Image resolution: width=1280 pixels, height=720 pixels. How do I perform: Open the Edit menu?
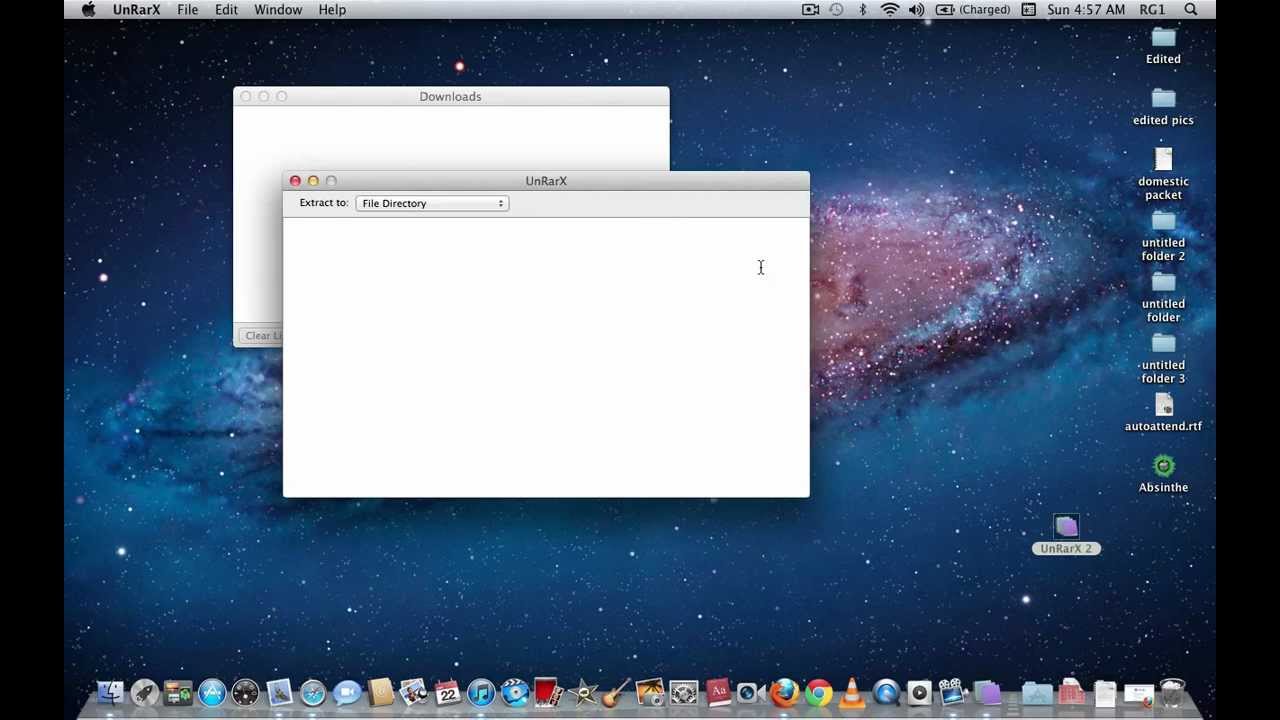tap(226, 10)
